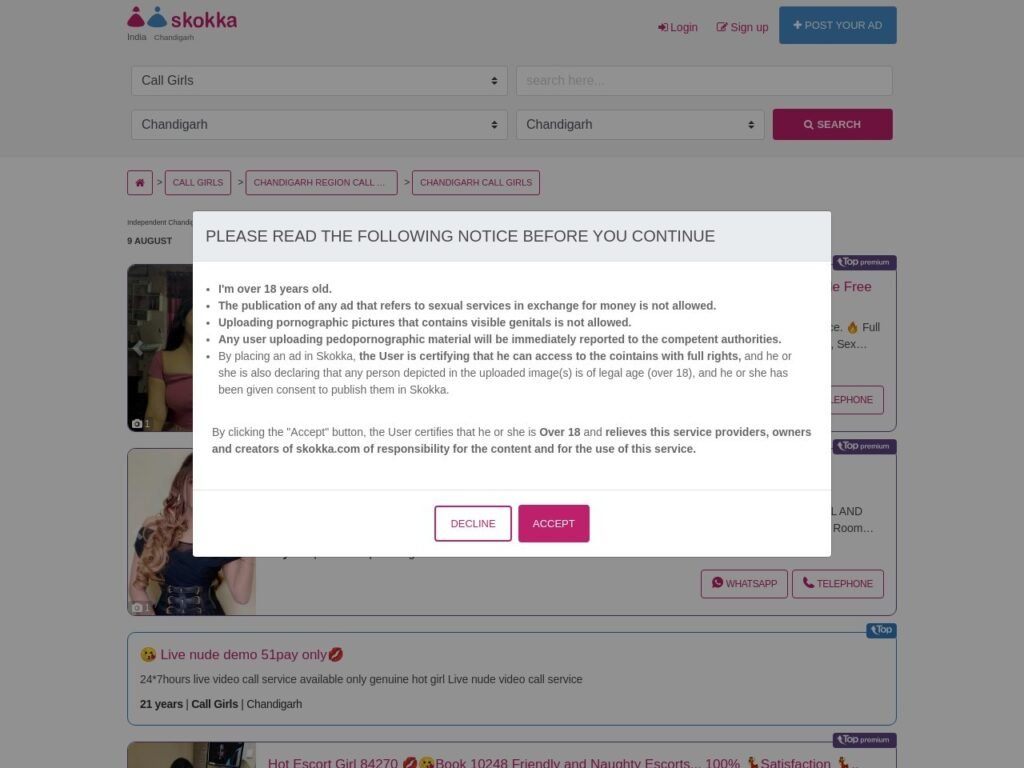Open the Chandigarh city dropdown
1024x768 pixels.
640,124
